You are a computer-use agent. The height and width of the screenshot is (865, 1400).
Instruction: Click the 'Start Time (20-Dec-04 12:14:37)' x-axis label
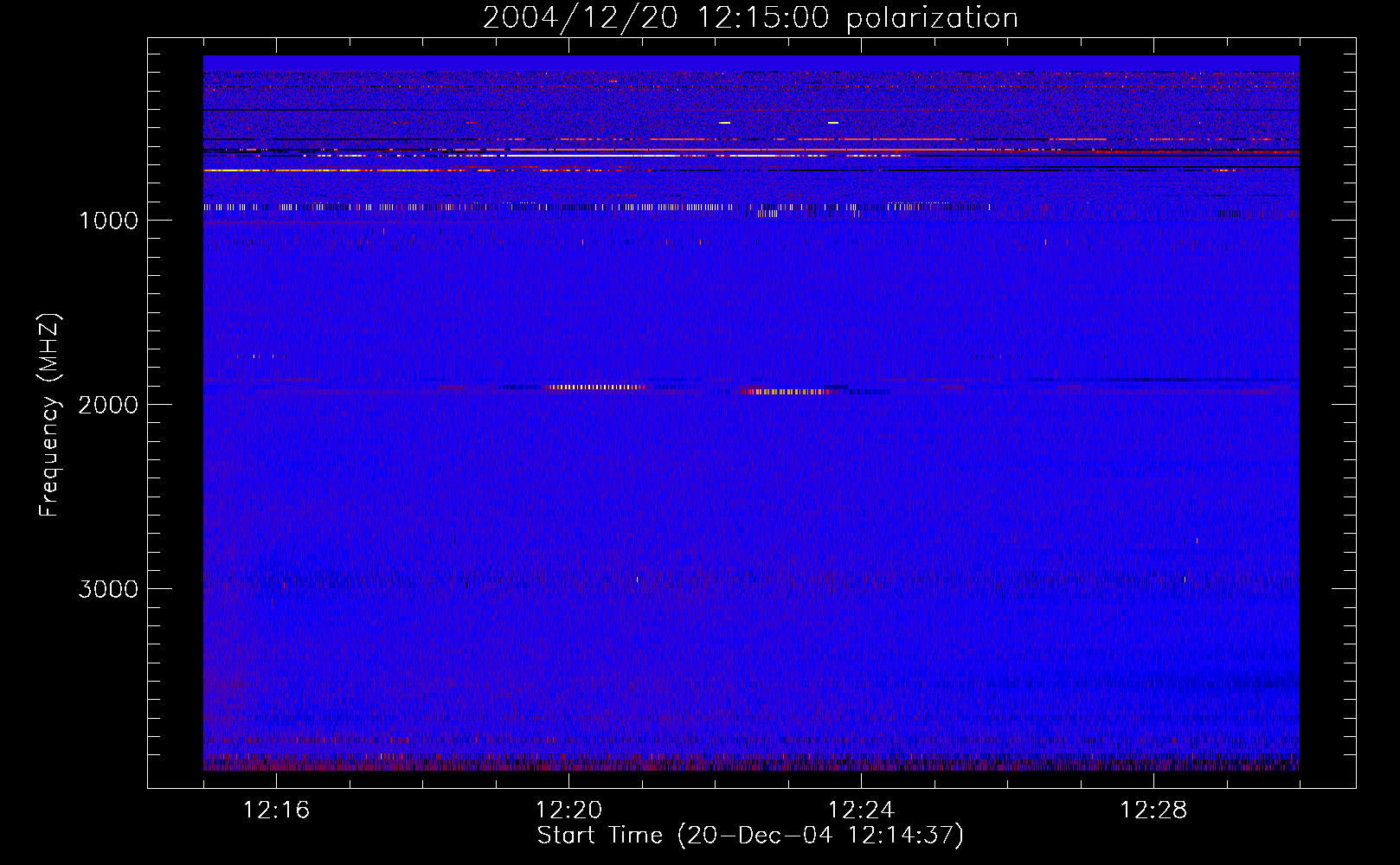(x=750, y=836)
